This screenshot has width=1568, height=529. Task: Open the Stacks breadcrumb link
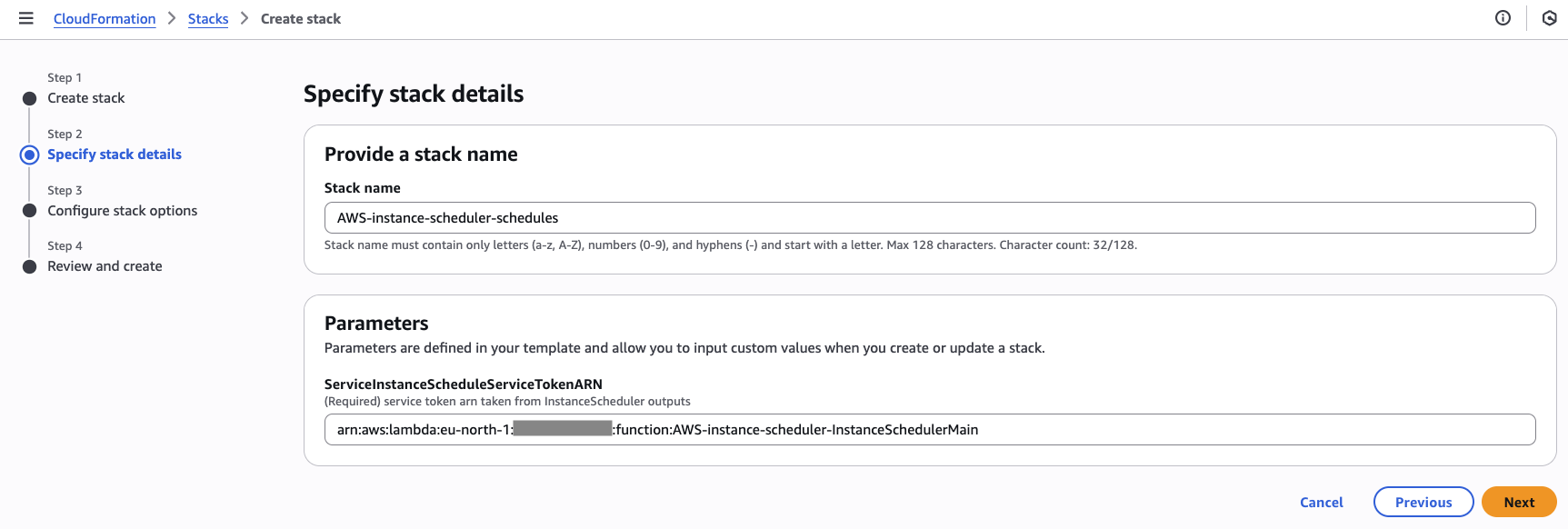[x=208, y=18]
